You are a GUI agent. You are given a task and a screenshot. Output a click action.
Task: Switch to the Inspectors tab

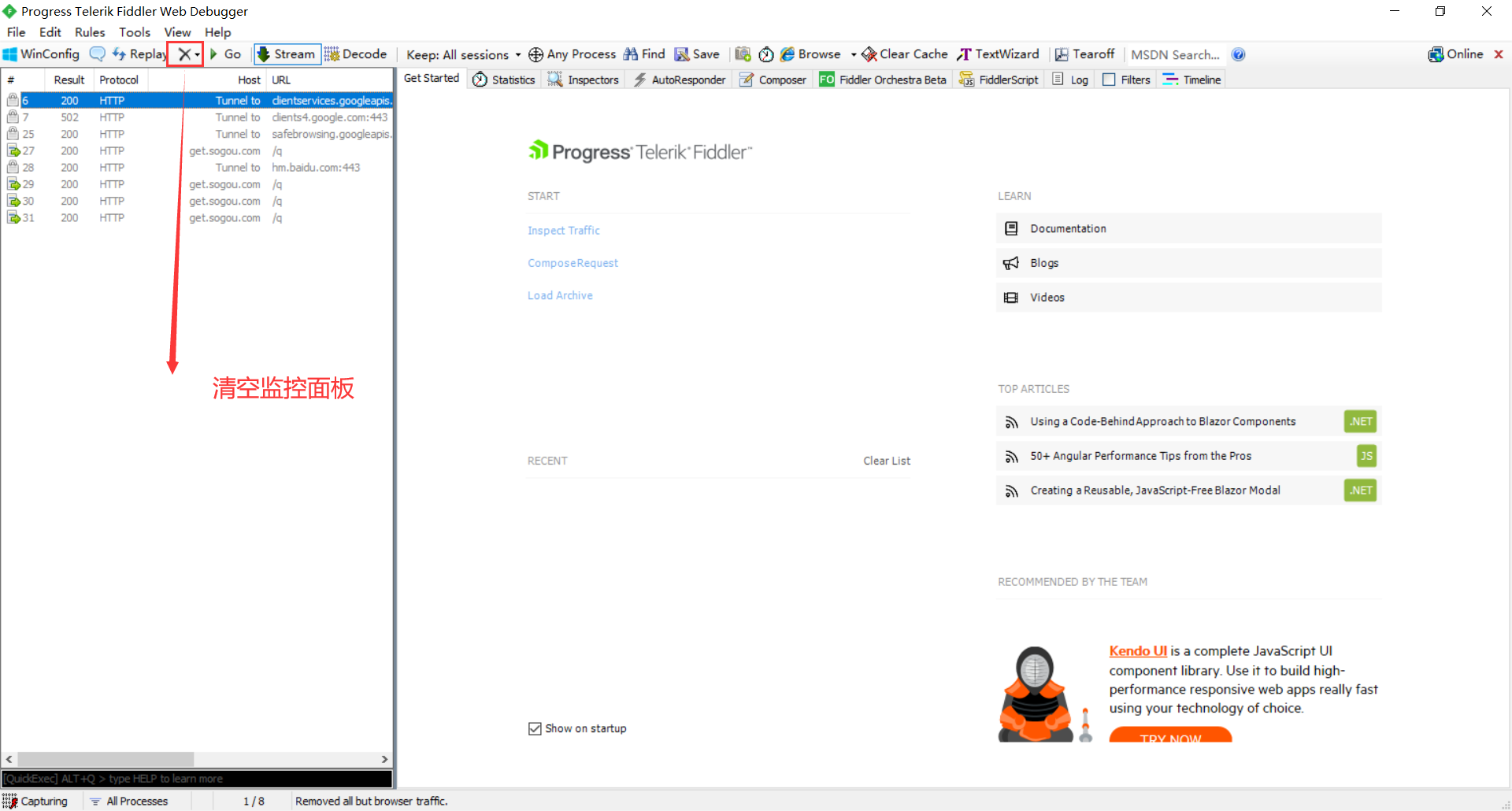coord(584,80)
